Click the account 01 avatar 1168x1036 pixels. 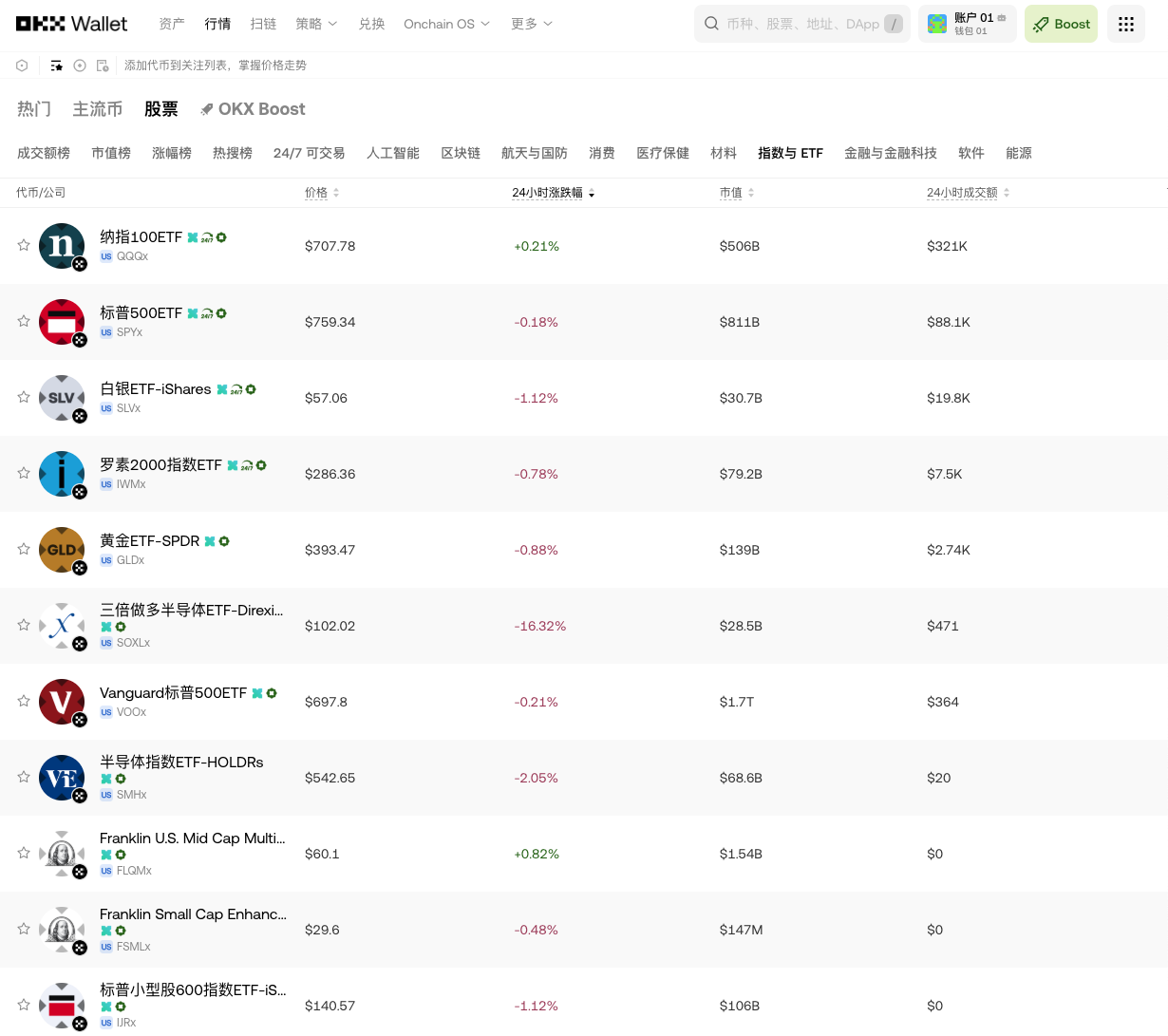[x=937, y=24]
